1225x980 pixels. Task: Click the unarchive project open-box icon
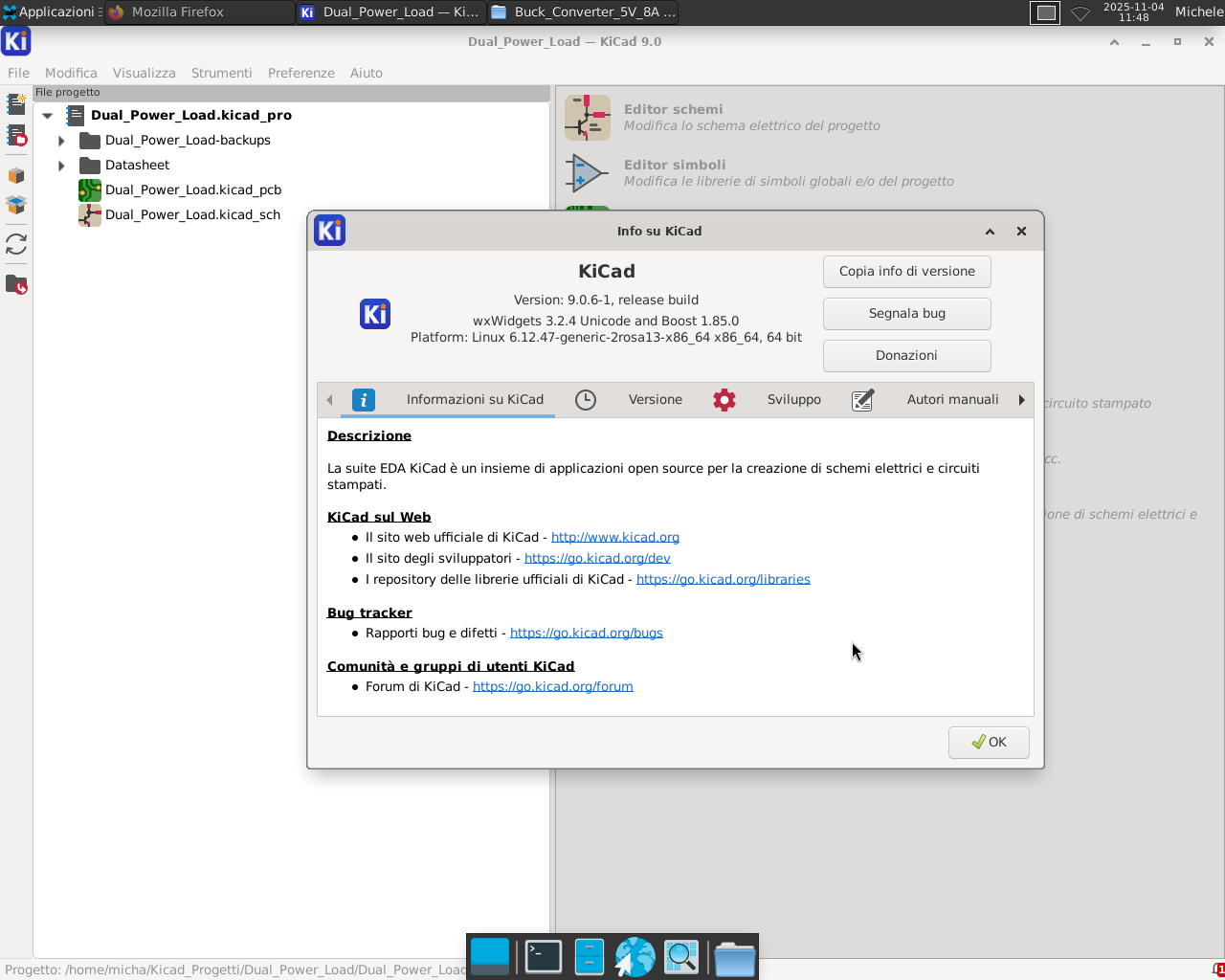(x=16, y=205)
